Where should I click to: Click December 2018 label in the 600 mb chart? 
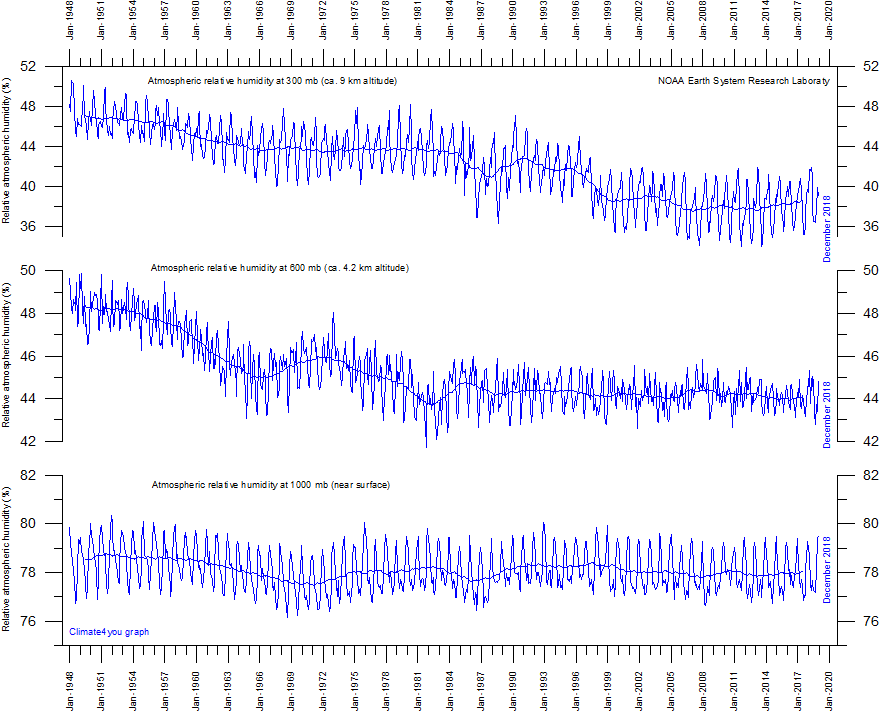[x=827, y=415]
